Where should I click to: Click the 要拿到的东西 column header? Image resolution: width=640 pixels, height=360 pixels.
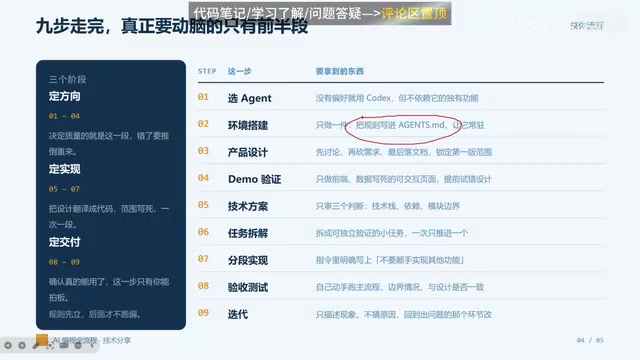coord(340,71)
